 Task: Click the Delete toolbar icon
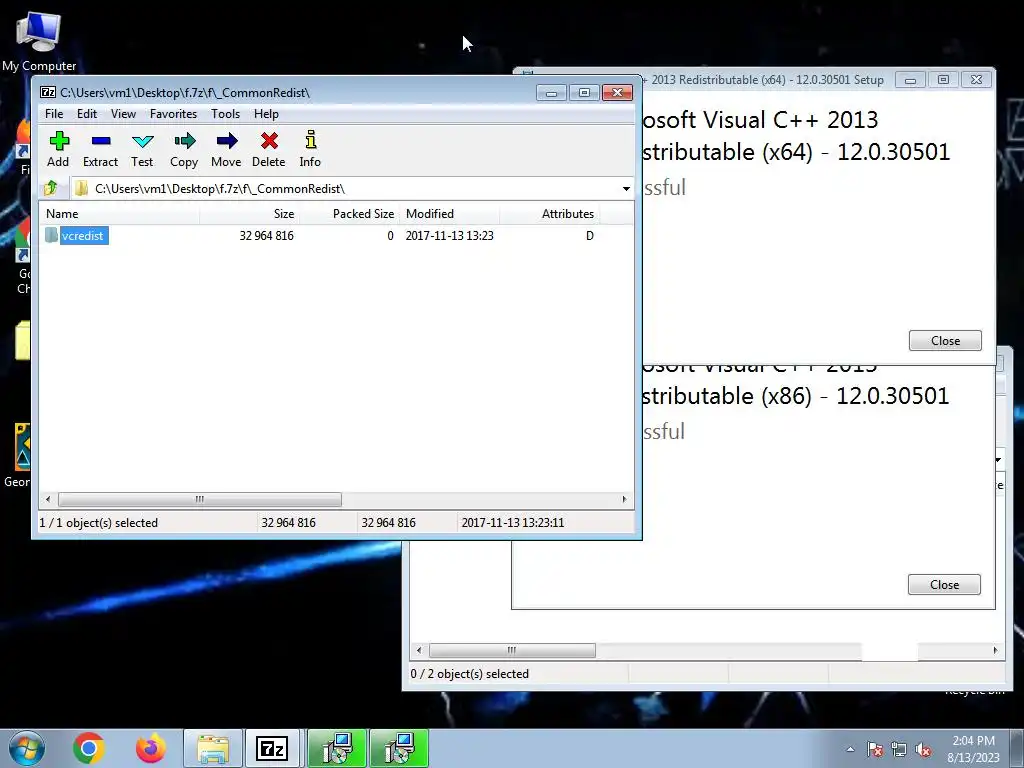point(268,149)
